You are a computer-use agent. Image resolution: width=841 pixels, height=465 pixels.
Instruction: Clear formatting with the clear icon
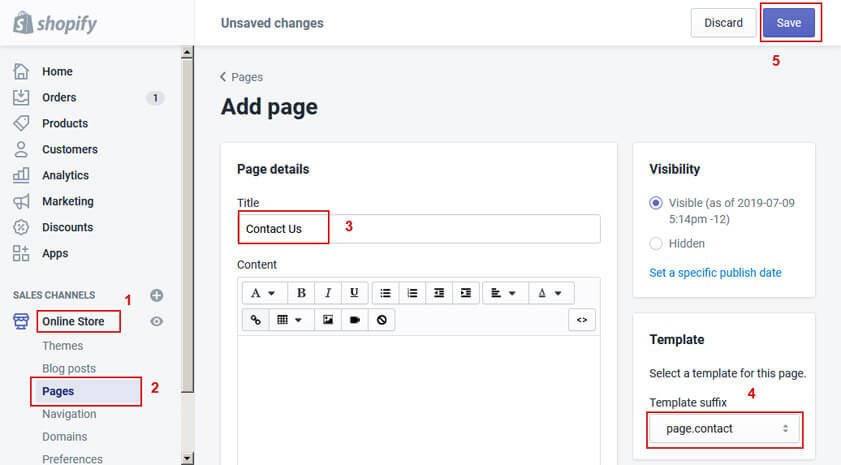381,320
